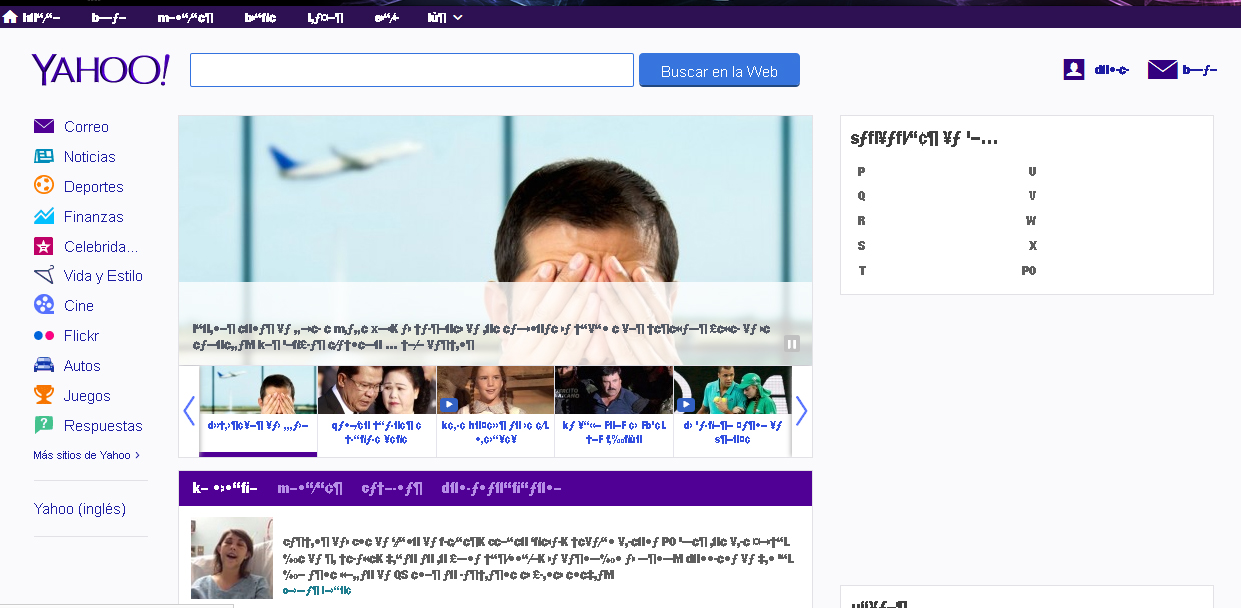The width and height of the screenshot is (1241, 608).
Task: Open the main hero image of the man and airplane
Action: tap(495, 240)
